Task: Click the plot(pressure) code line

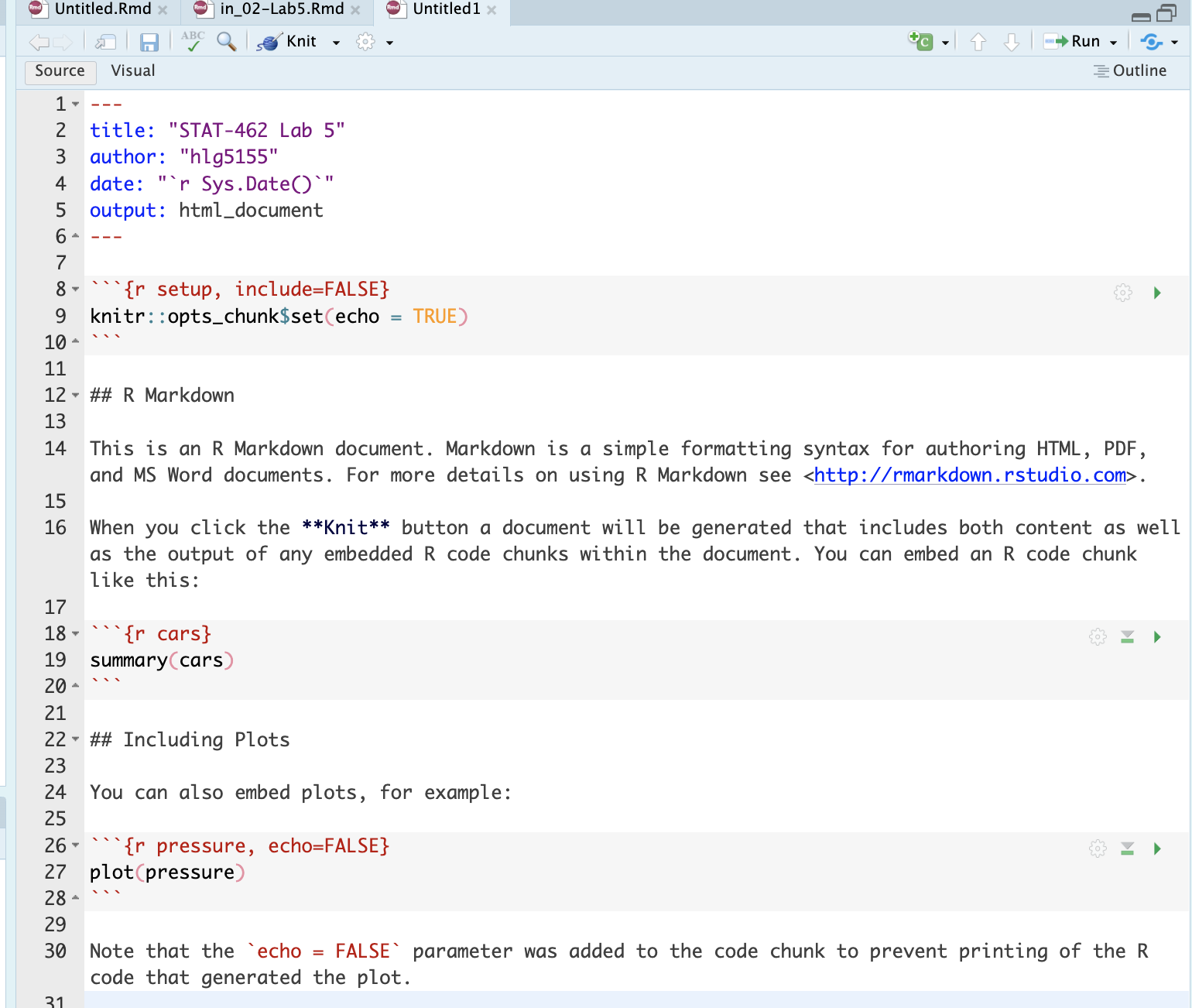Action: coord(167,872)
